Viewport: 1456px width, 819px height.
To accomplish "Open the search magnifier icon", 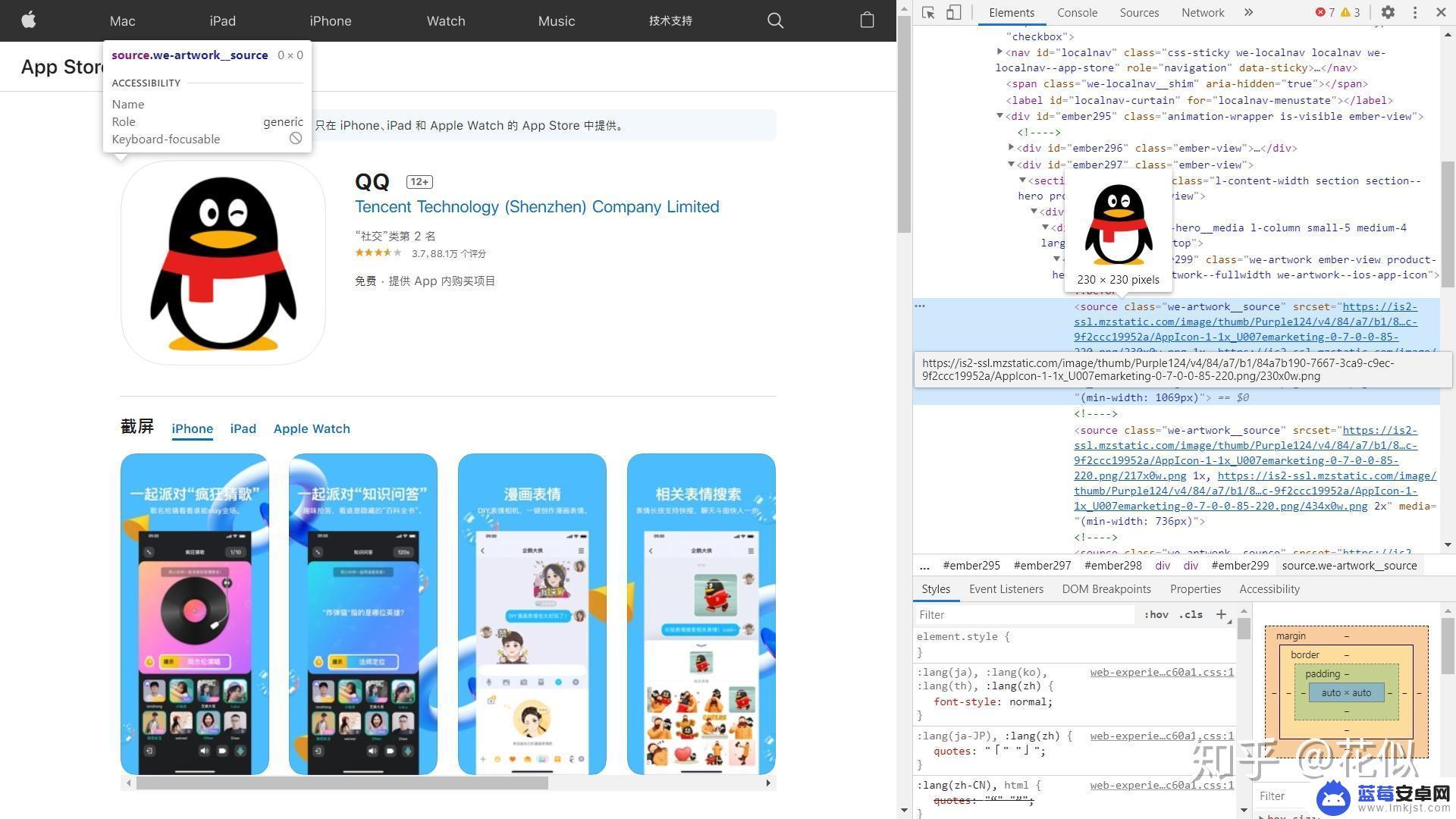I will [775, 20].
